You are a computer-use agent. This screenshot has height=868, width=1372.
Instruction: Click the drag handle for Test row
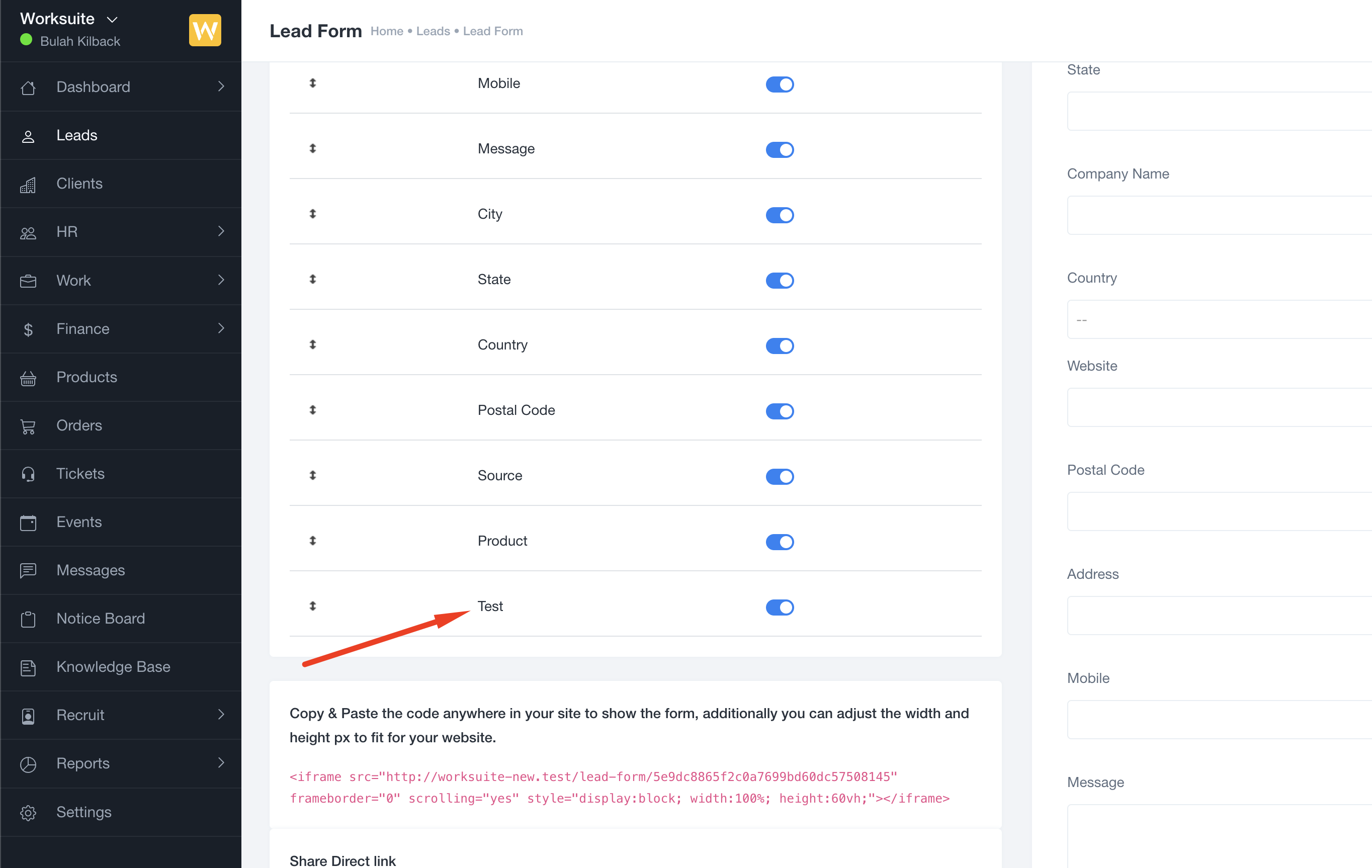312,606
